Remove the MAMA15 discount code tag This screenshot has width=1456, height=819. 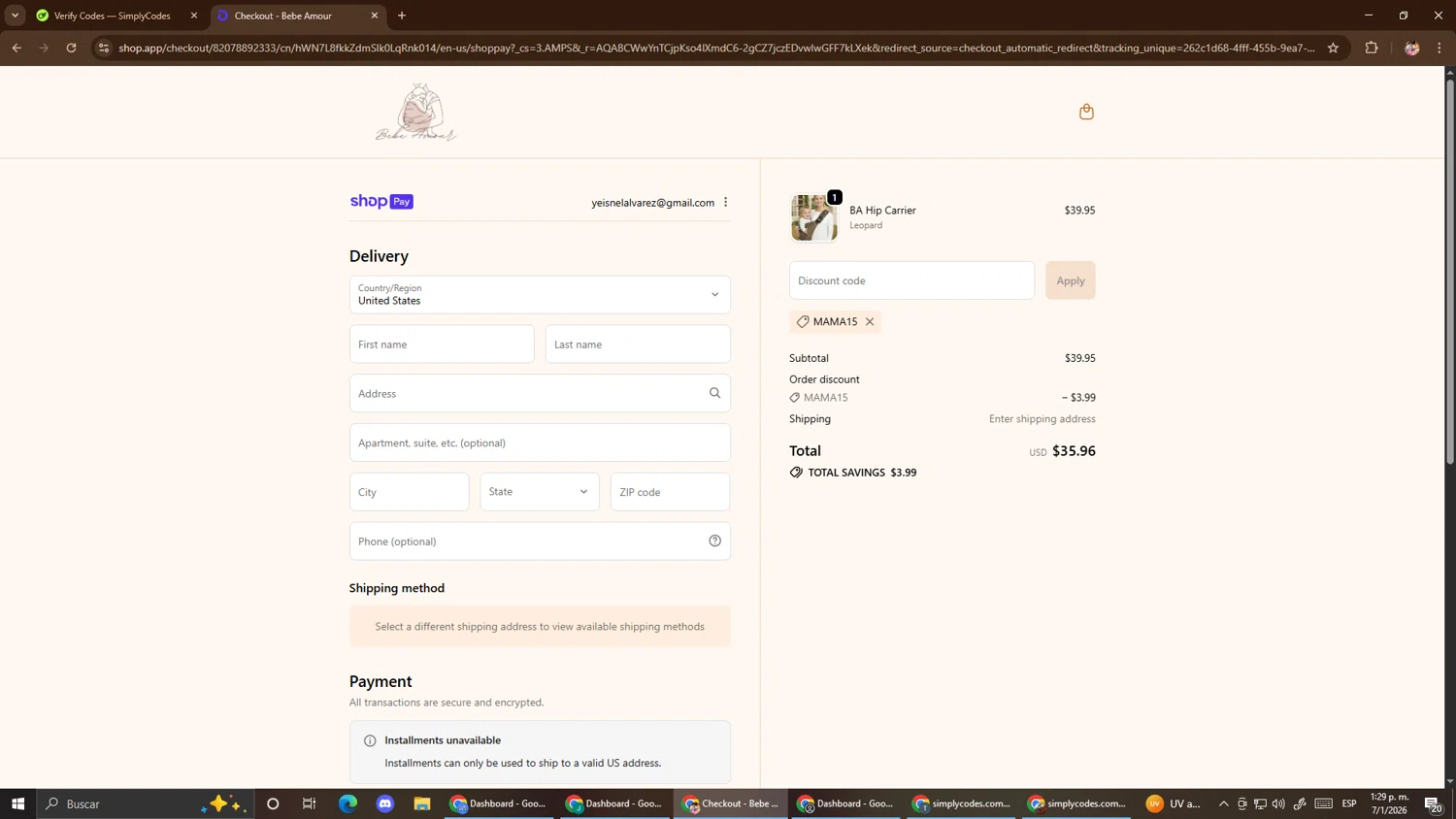click(870, 322)
